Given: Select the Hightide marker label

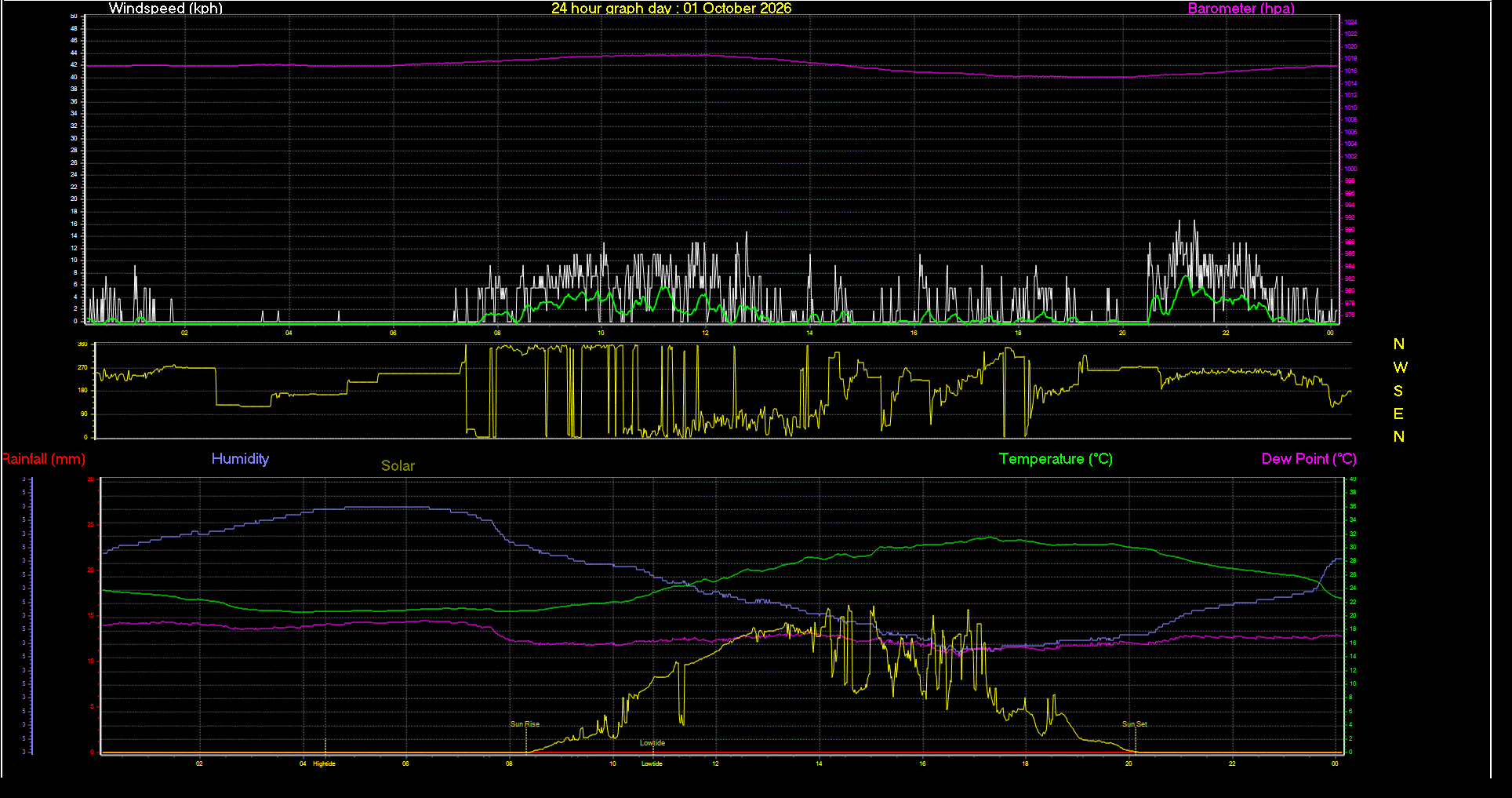Looking at the screenshot, I should click(x=324, y=763).
